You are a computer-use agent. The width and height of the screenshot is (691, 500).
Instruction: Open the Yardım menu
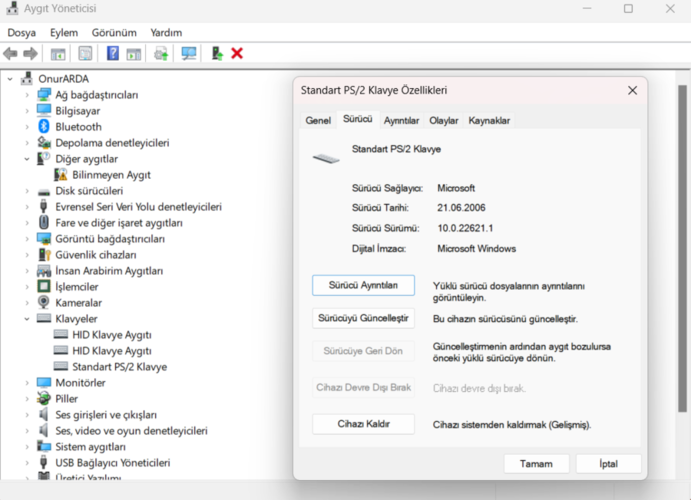166,33
